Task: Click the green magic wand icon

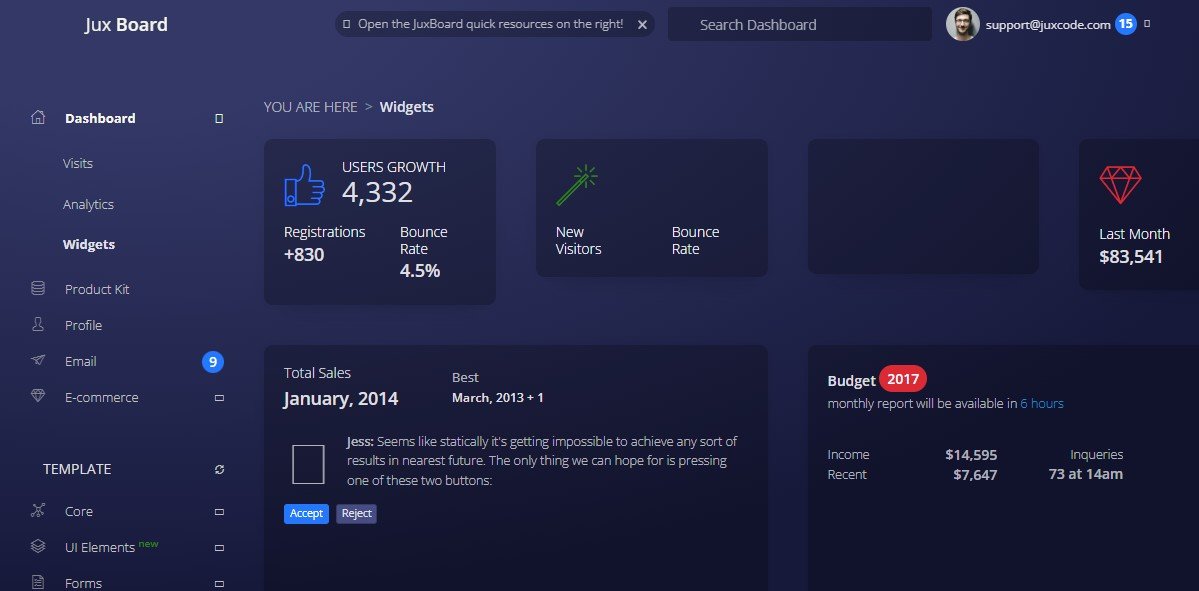Action: click(x=577, y=185)
